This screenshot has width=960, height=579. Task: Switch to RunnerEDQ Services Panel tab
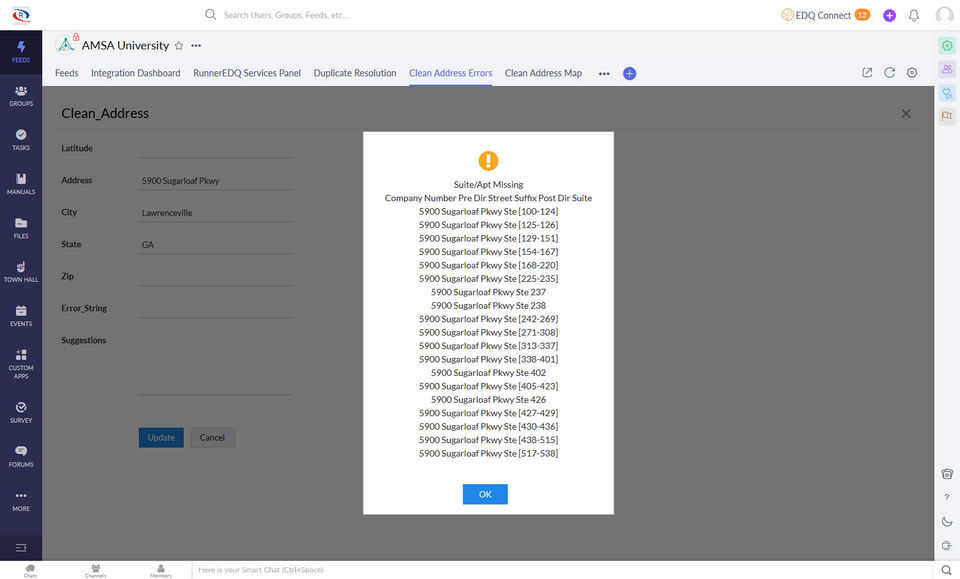point(247,73)
